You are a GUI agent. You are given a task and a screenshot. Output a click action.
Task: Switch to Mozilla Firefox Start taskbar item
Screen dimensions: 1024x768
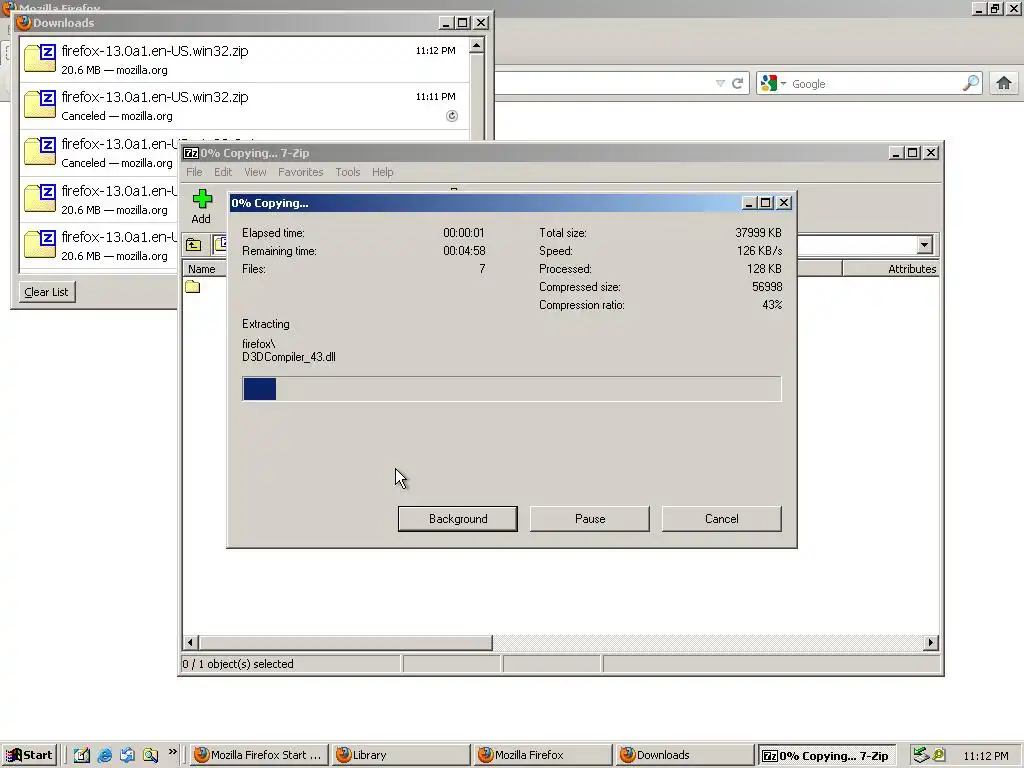click(259, 755)
